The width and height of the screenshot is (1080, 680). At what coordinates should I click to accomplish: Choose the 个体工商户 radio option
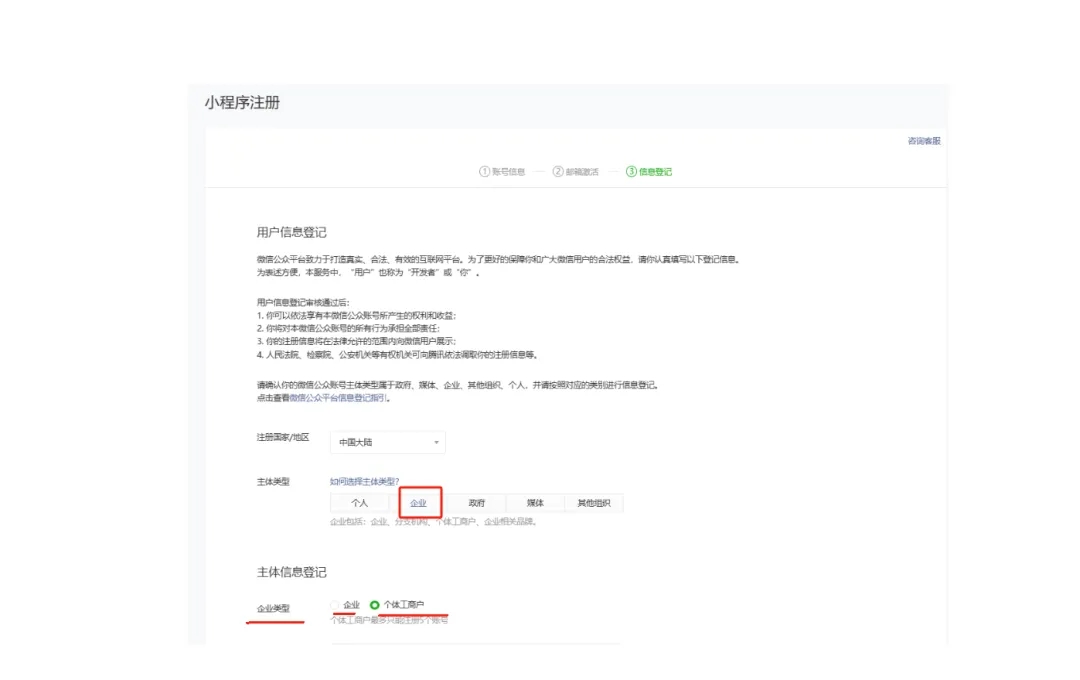click(375, 605)
